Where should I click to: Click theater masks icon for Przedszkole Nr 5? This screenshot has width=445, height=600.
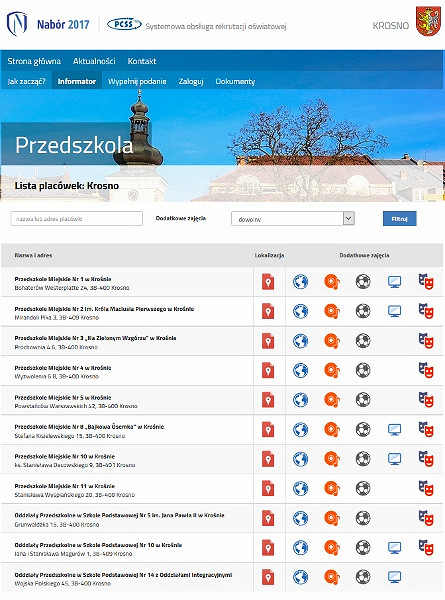point(426,399)
